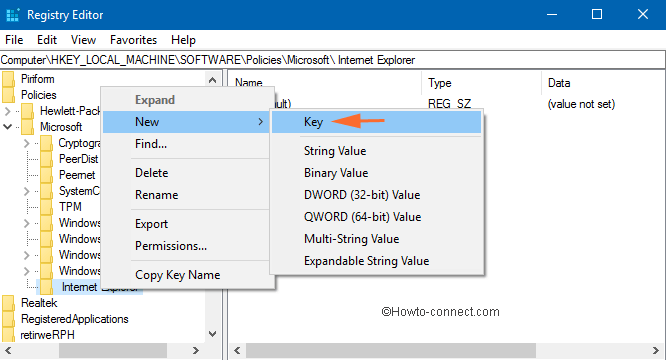Select the Realtek tree item
The height and width of the screenshot is (360, 666).
pos(39,303)
